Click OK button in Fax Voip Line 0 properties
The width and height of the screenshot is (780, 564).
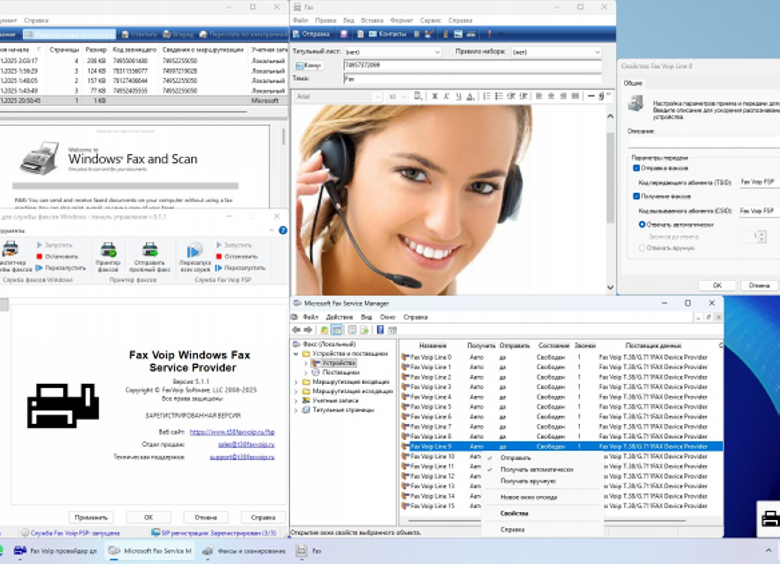coord(717,285)
